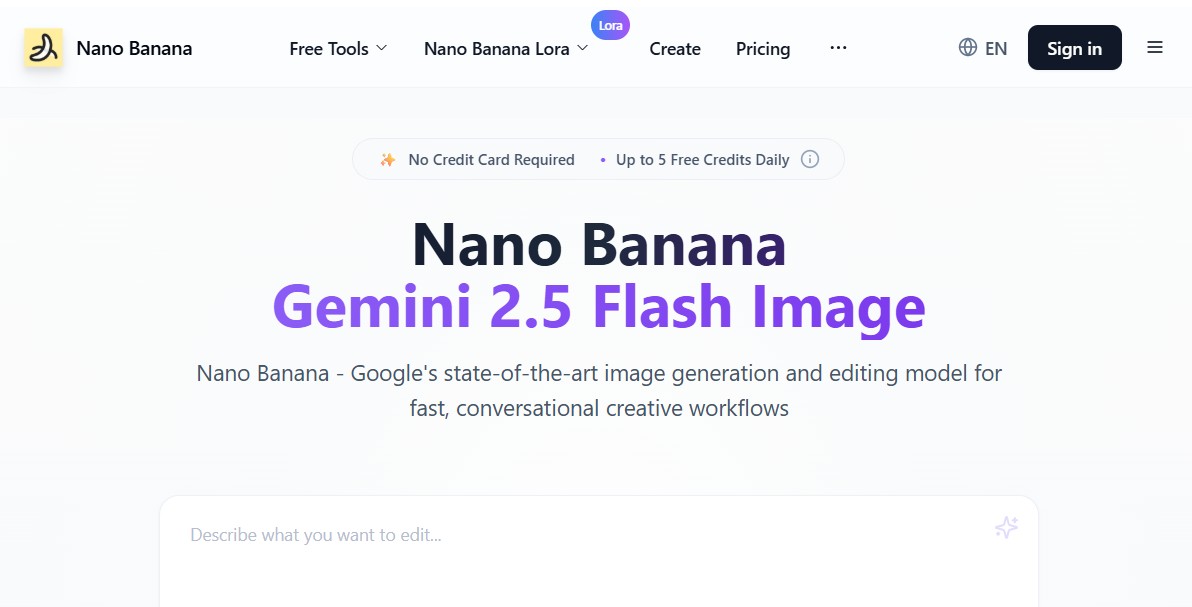Click the purple Lora badge
Screen dimensions: 1192x607
click(610, 25)
